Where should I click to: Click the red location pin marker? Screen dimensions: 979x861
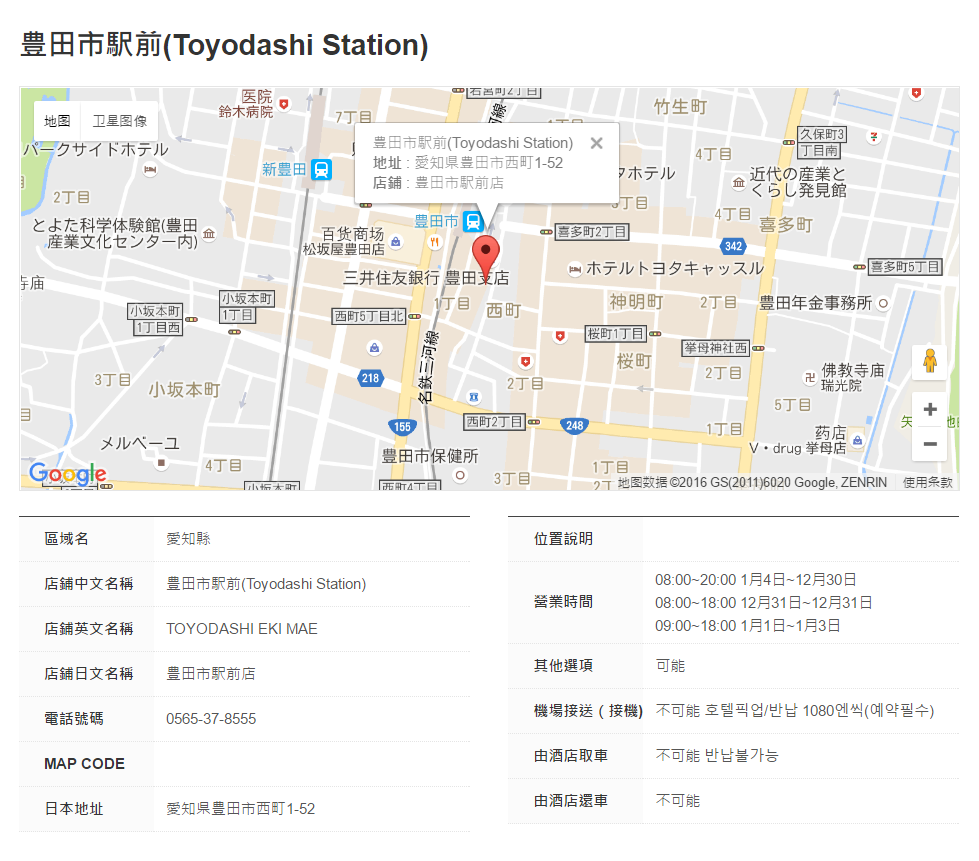click(x=485, y=260)
